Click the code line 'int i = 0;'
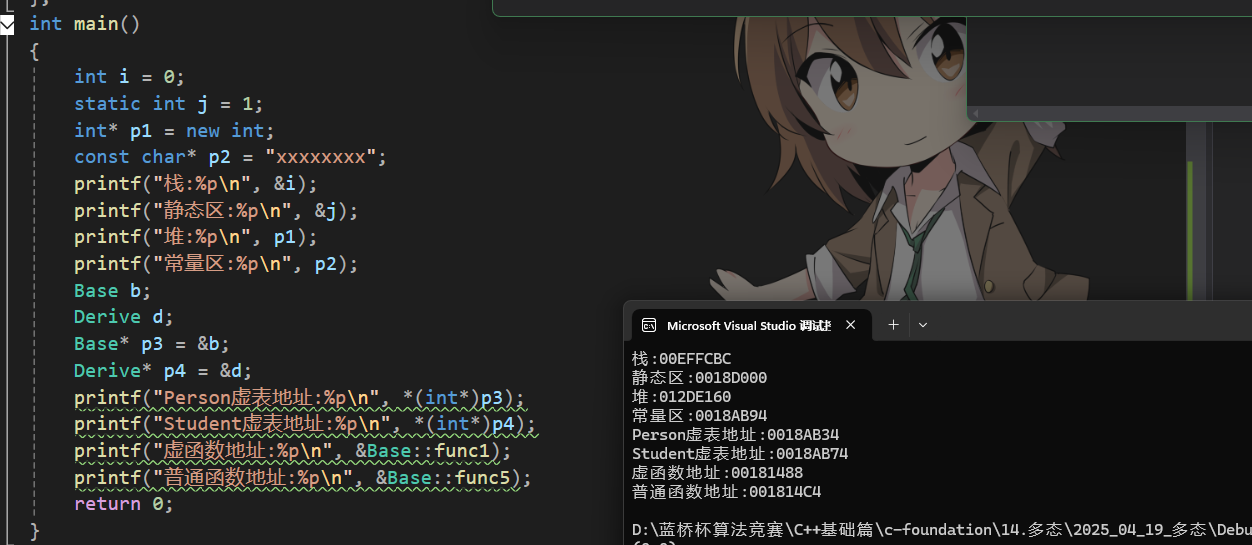 (x=130, y=77)
